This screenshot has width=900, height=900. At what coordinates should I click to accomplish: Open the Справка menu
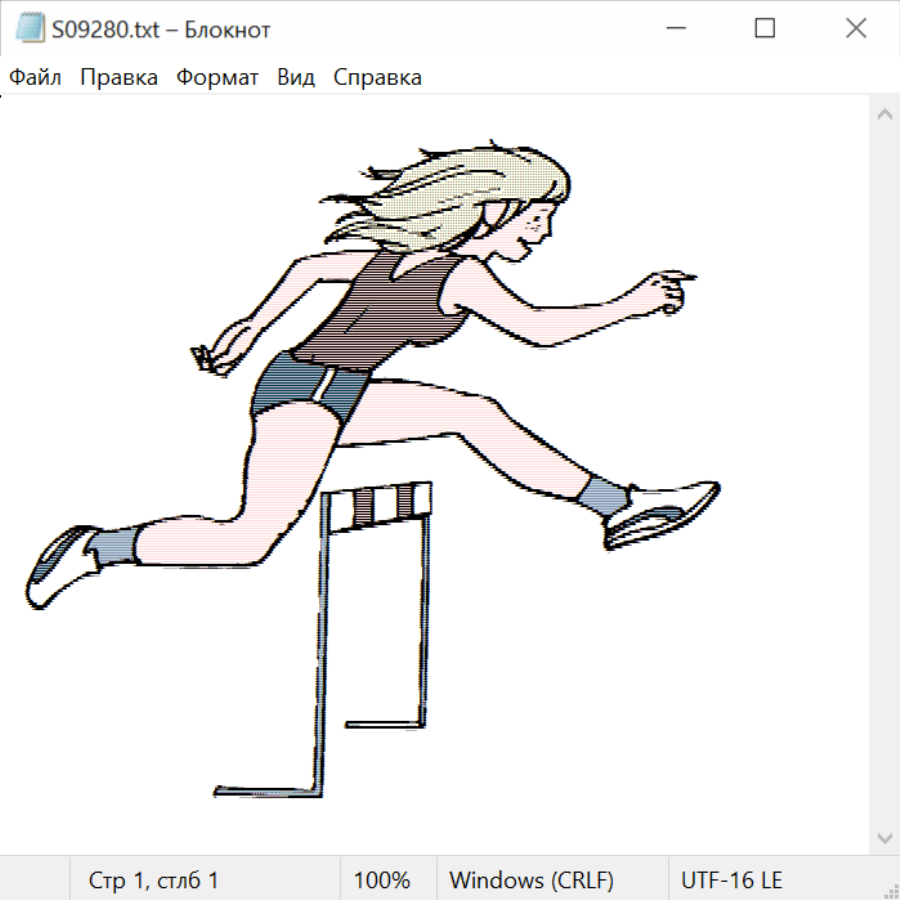(377, 78)
